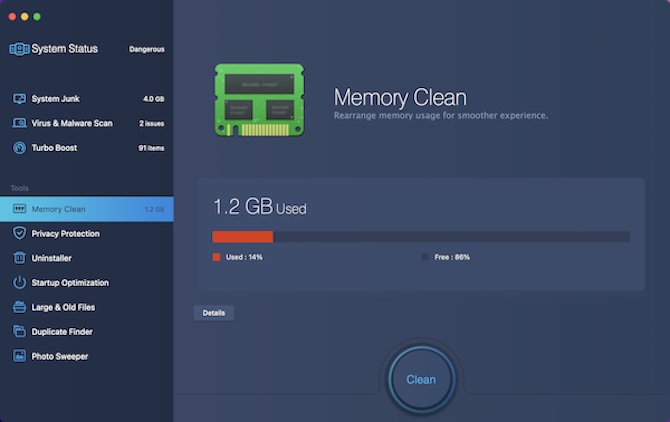Screen dimensions: 670x422
Task: Minimize window with yellow button
Action: [x=25, y=17]
